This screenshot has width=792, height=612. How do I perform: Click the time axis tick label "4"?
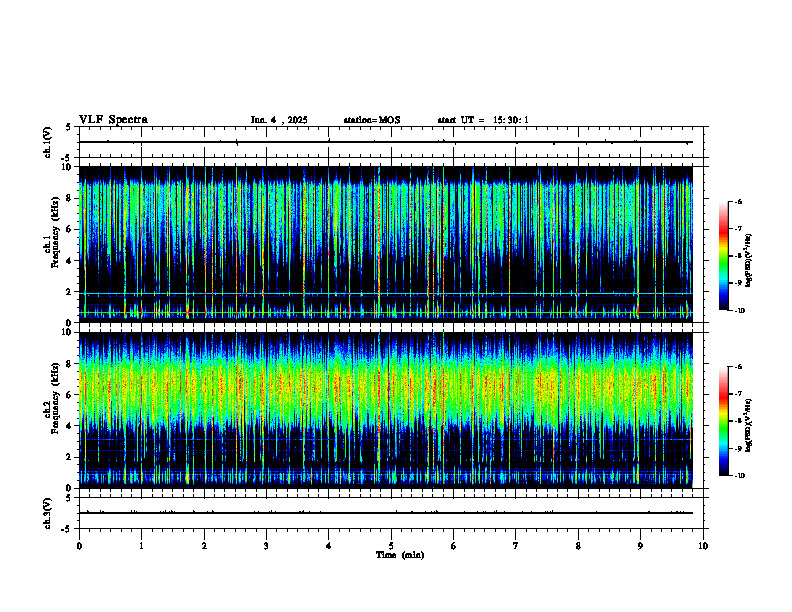pyautogui.click(x=329, y=546)
